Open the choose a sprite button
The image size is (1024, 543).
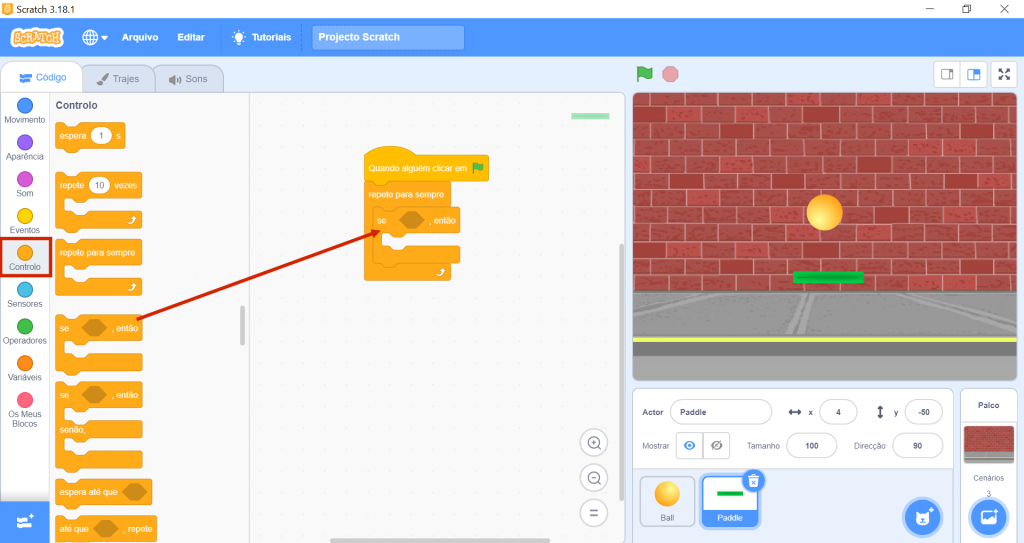click(x=923, y=518)
